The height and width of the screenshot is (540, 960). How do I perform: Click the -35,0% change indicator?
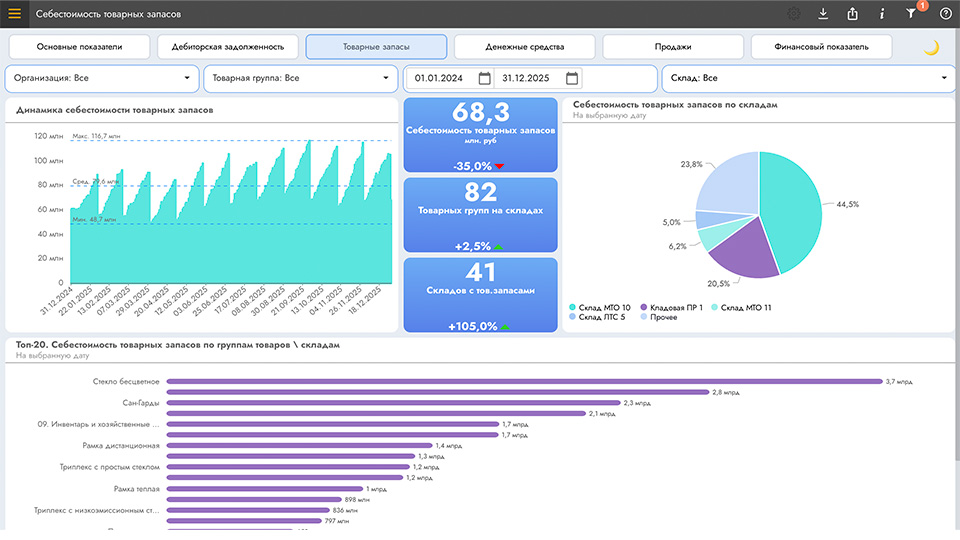click(x=479, y=166)
